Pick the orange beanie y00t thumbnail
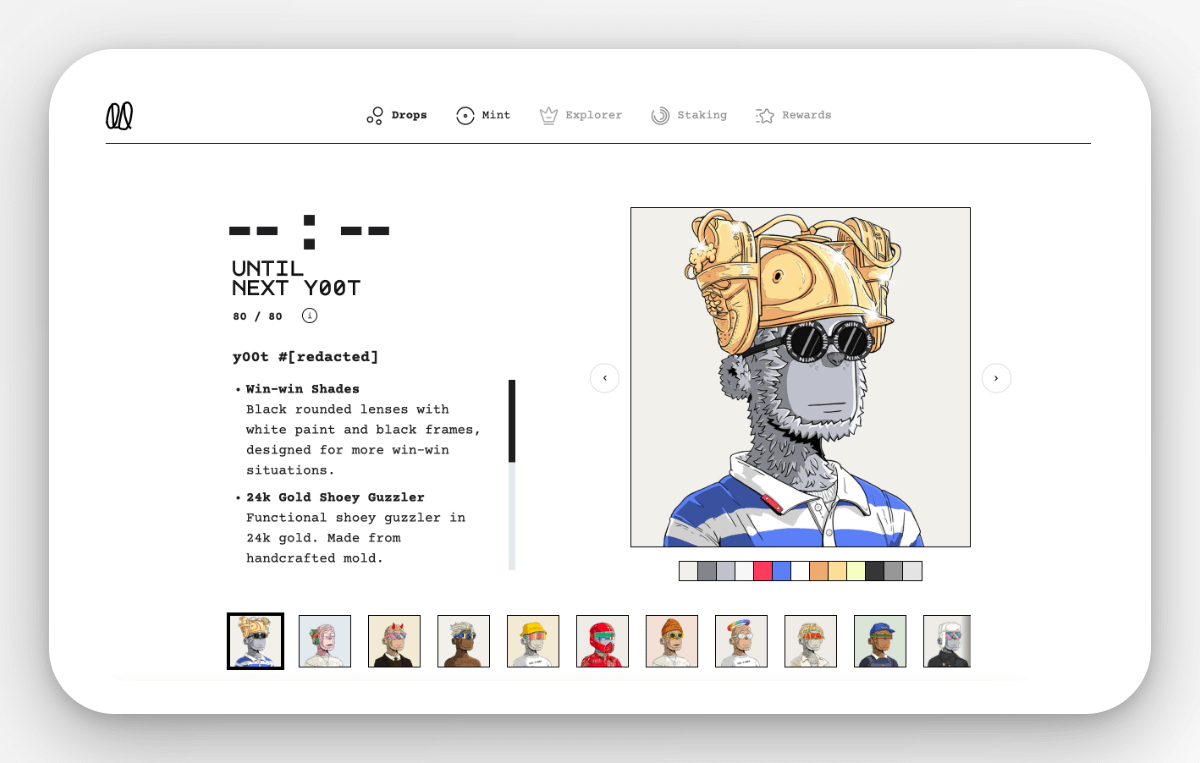The width and height of the screenshot is (1200, 763). pos(672,641)
